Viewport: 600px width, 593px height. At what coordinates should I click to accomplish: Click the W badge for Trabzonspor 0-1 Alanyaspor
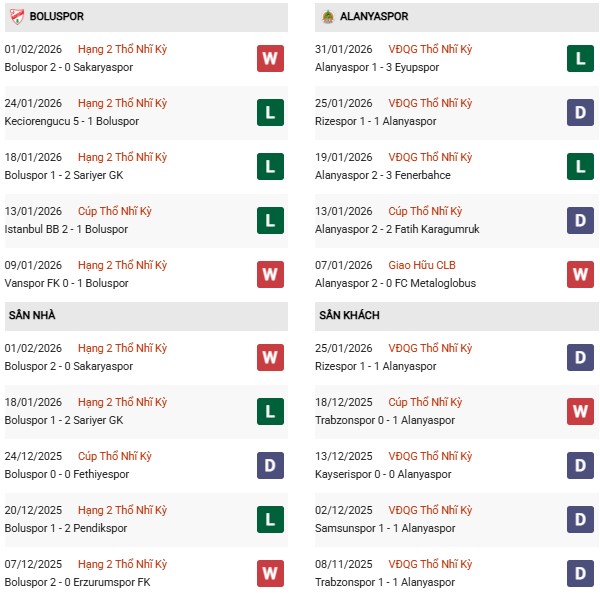tap(581, 411)
